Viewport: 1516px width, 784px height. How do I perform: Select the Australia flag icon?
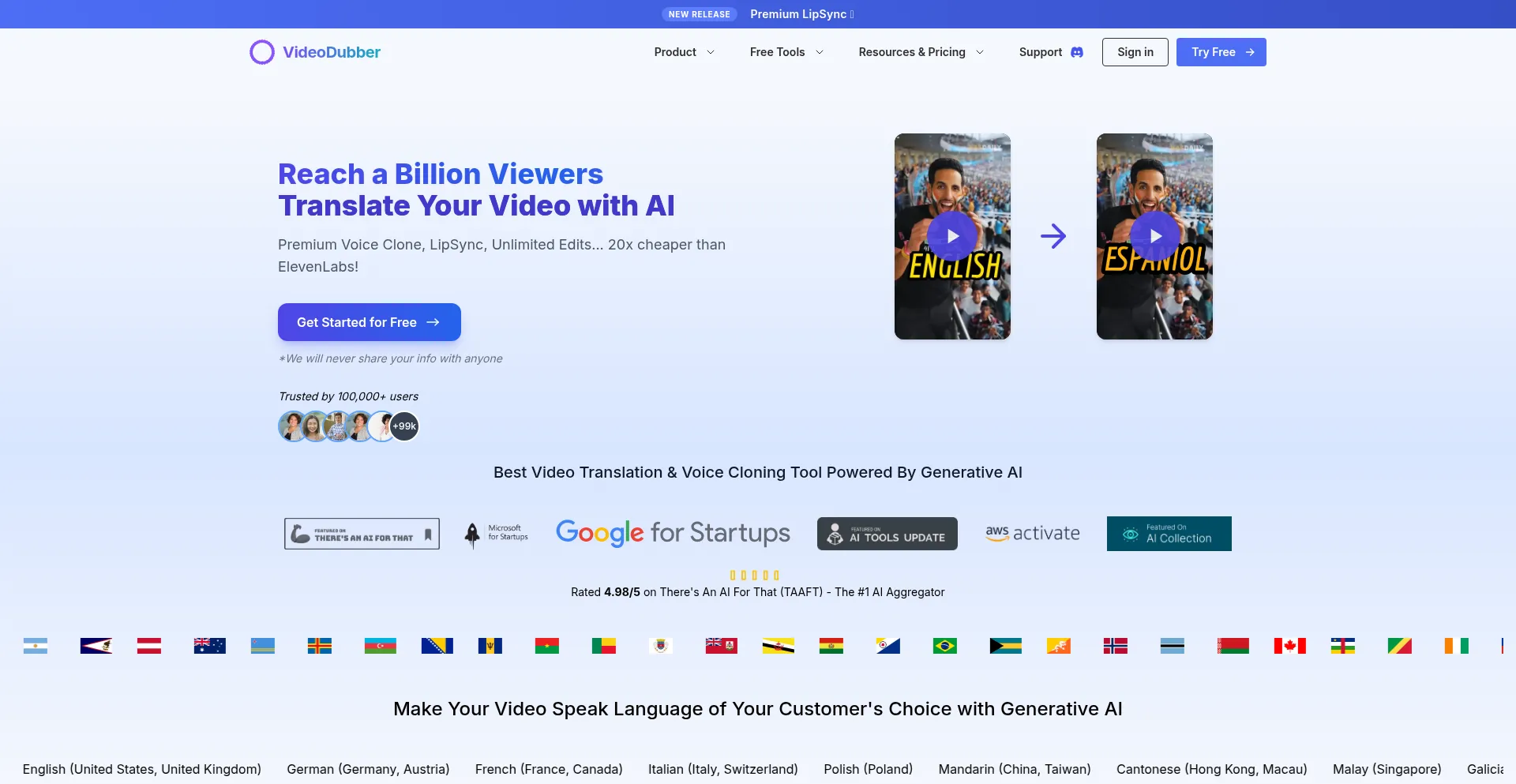(208, 645)
